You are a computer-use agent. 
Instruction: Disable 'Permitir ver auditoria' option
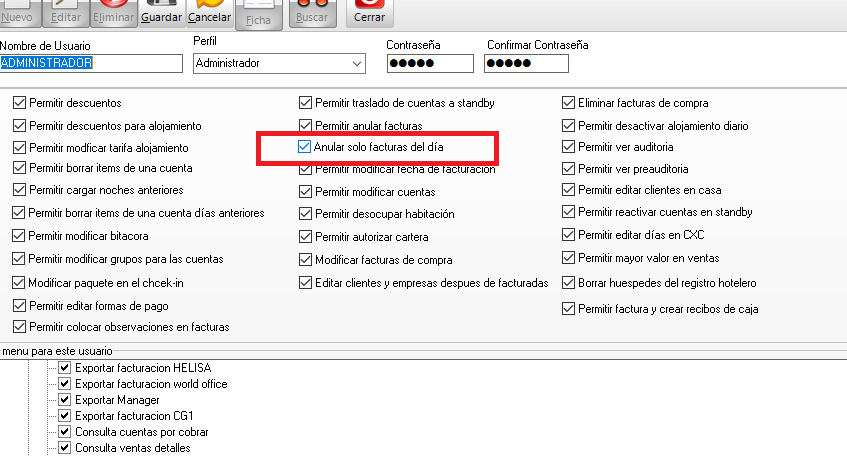(x=569, y=147)
